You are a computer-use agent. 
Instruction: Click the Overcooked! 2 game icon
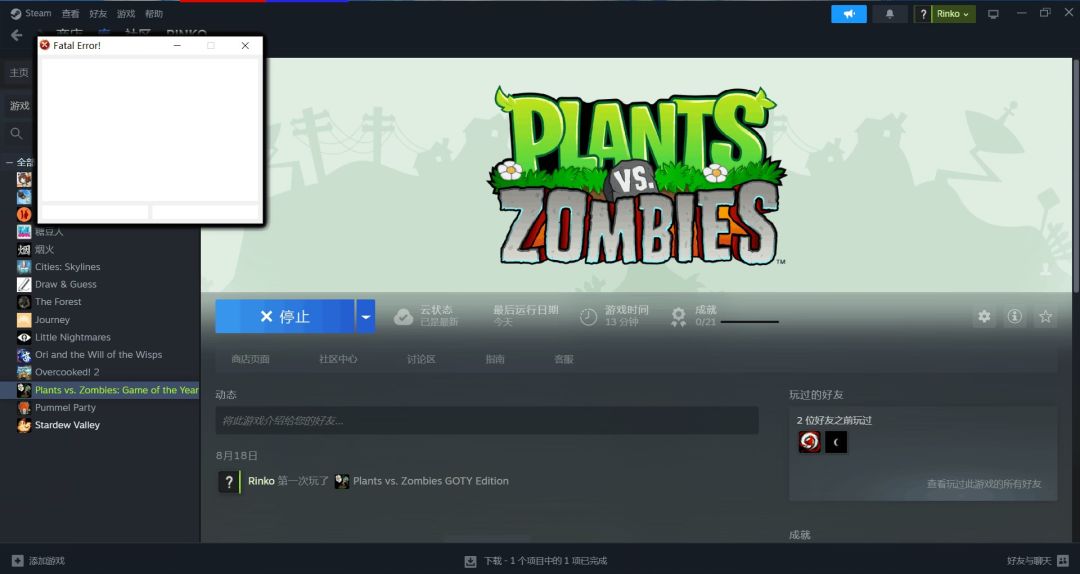[24, 372]
